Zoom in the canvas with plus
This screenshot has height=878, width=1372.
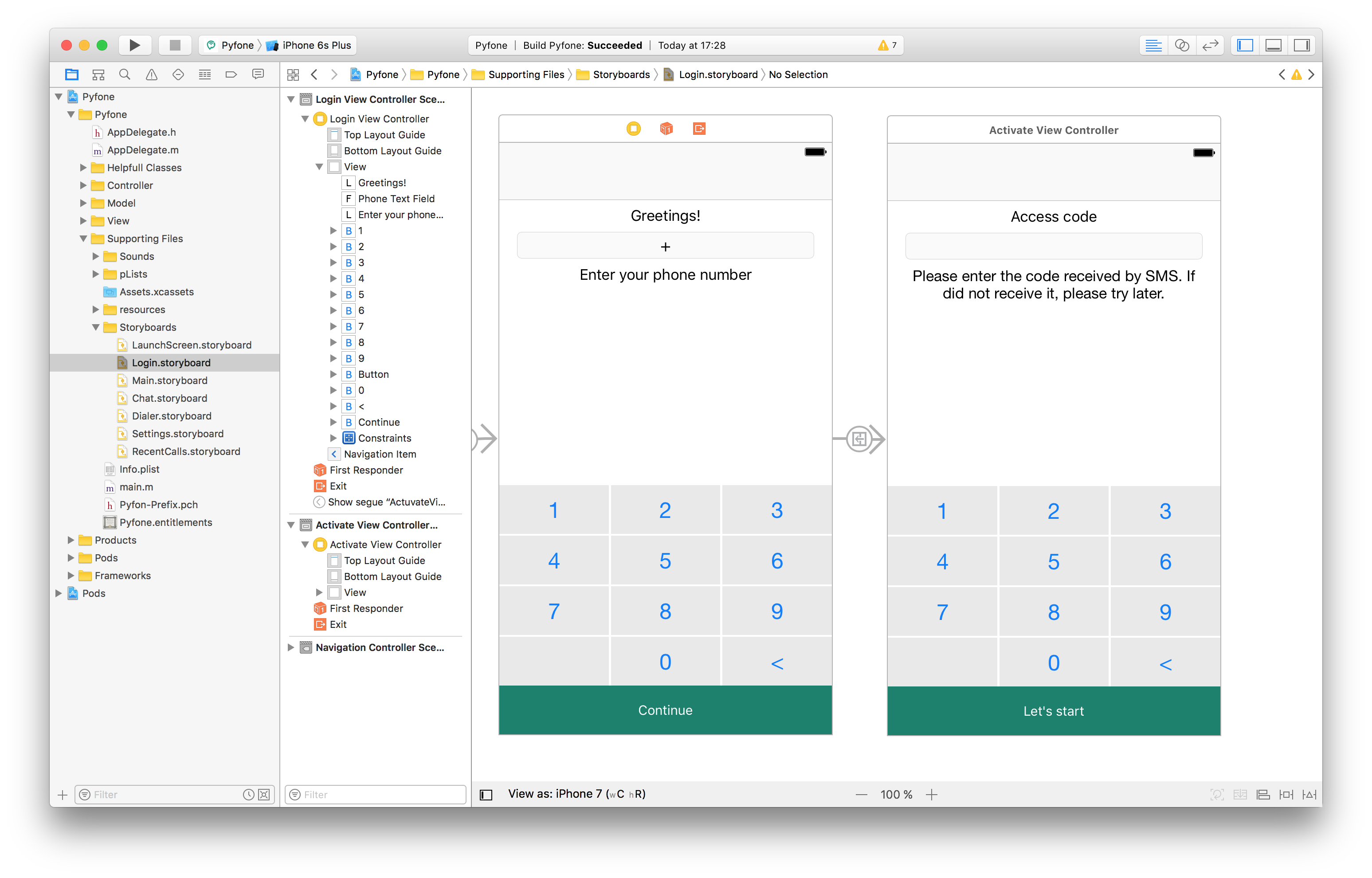(931, 794)
